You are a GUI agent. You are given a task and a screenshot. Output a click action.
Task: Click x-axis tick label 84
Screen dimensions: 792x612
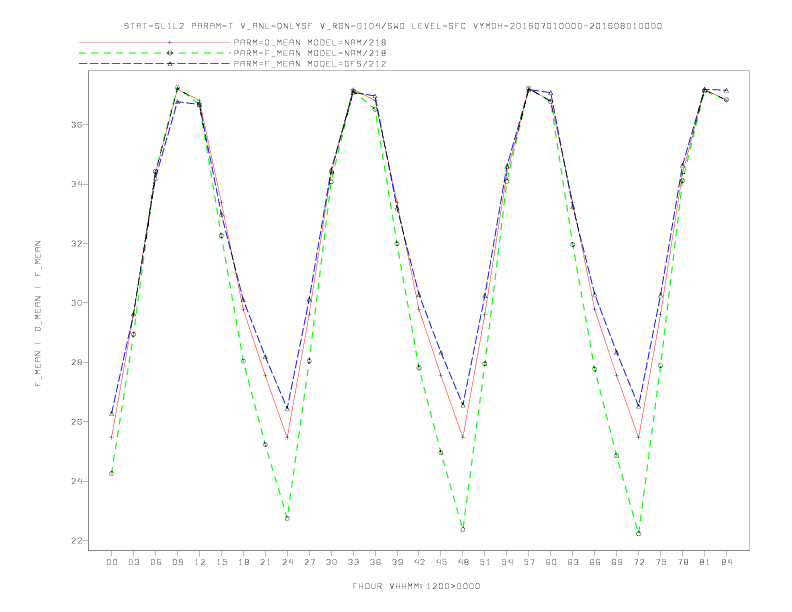point(727,562)
